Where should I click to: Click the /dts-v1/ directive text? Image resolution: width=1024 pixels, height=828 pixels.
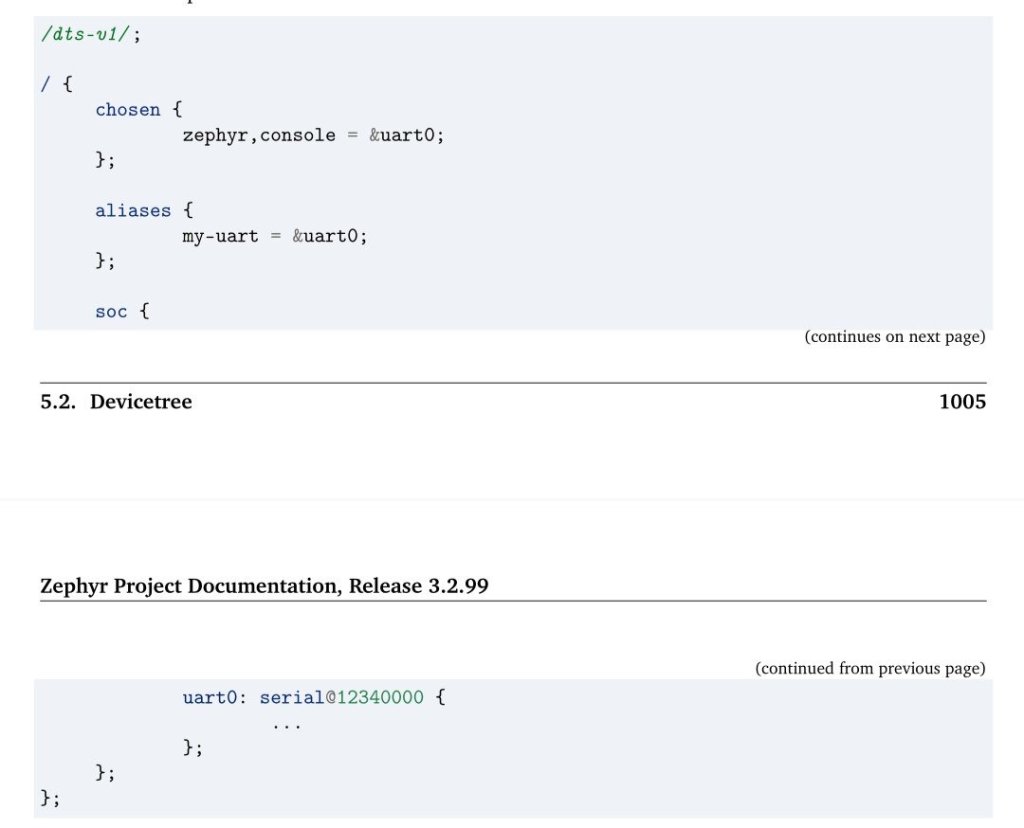87,34
